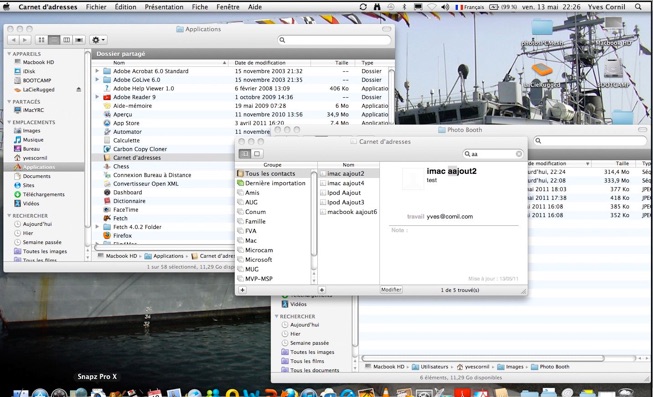Expand the Adobe Acrobat 6.0 Standard folder
The height and width of the screenshot is (397, 653).
click(x=97, y=71)
